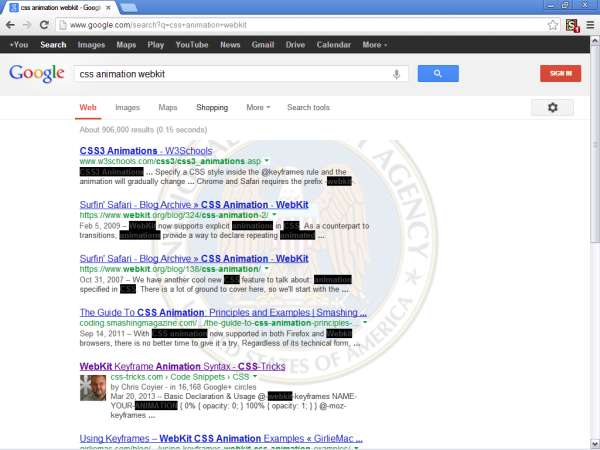Start voice search with the microphone icon
This screenshot has height=450, width=600.
396,74
